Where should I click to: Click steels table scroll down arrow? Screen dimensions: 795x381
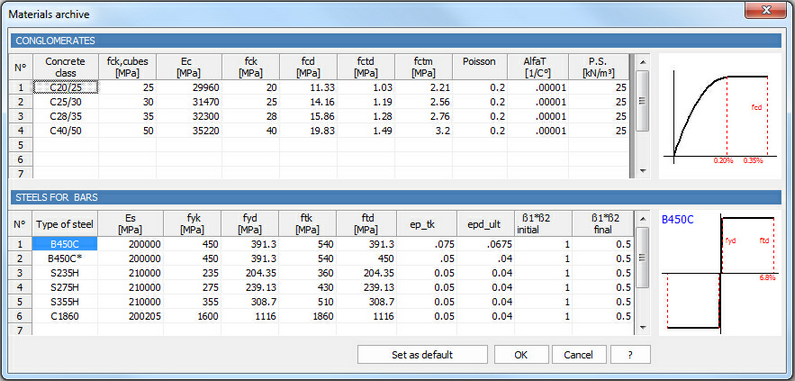click(643, 328)
